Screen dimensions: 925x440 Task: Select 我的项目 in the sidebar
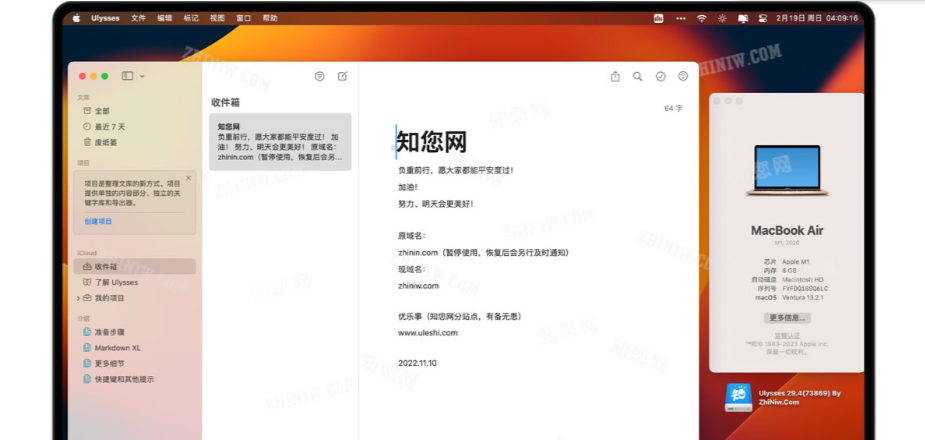pyautogui.click(x=109, y=298)
